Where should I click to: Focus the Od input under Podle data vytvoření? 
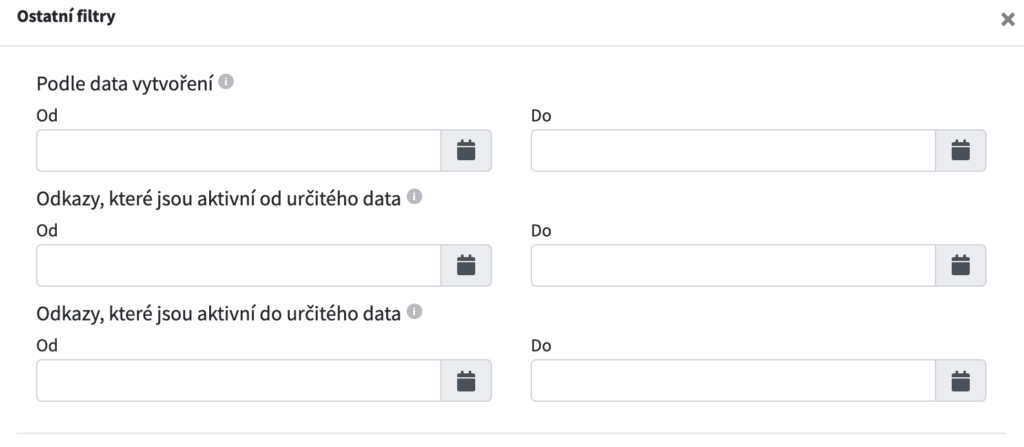(238, 150)
